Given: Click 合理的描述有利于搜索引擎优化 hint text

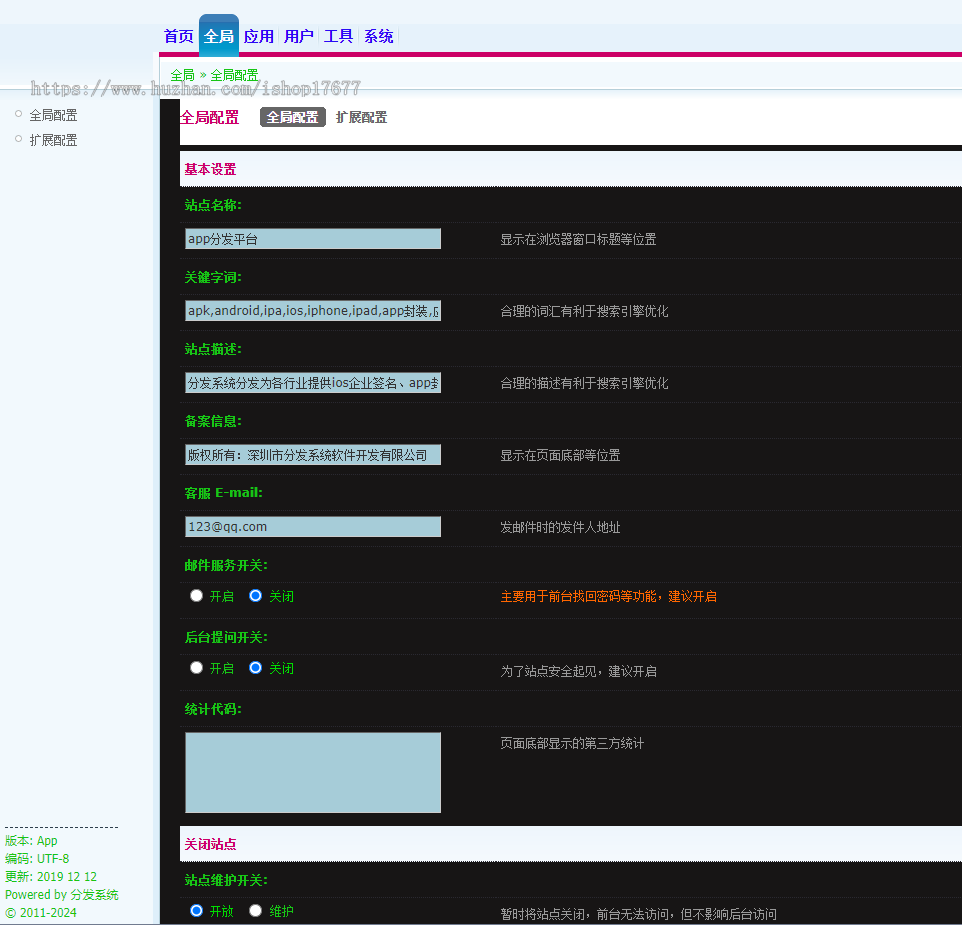Looking at the screenshot, I should coord(584,383).
